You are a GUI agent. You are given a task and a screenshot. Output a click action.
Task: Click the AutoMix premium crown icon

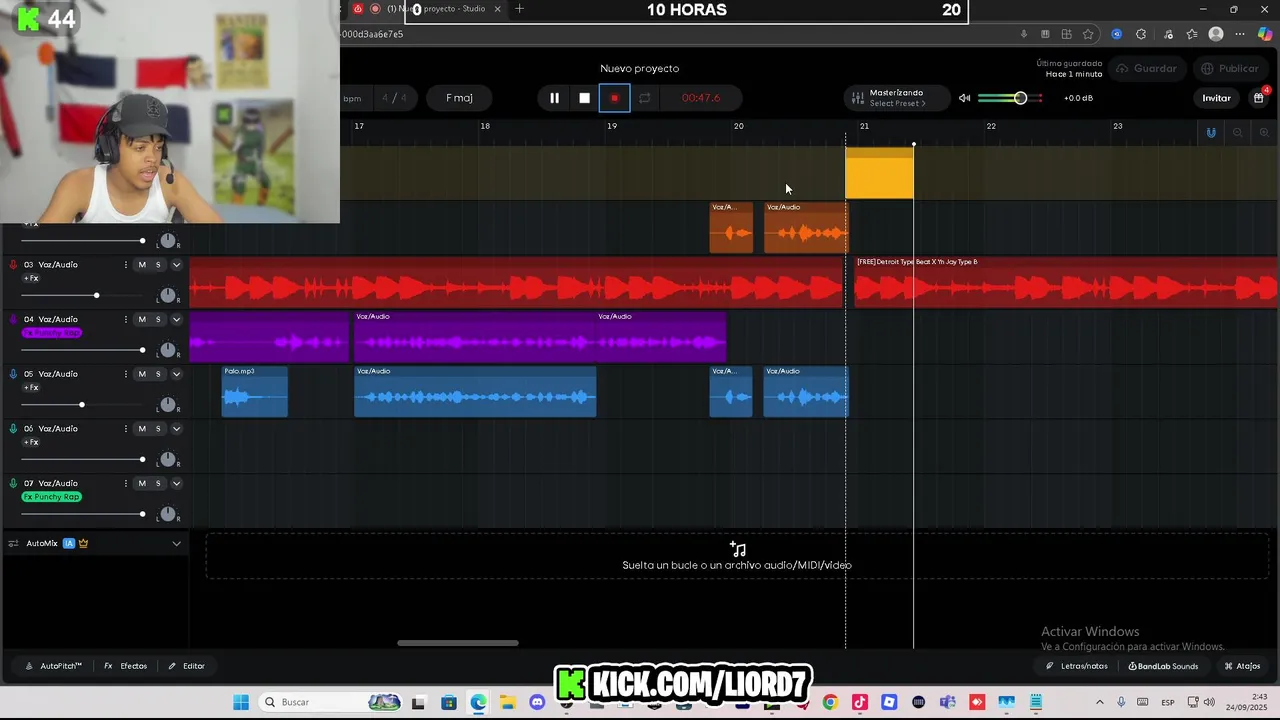84,543
